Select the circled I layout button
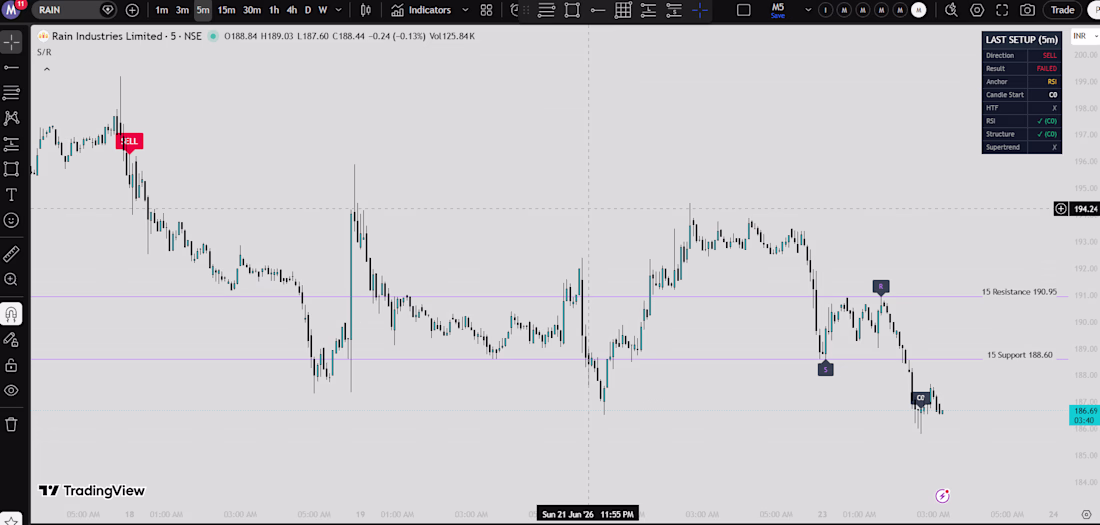The width and height of the screenshot is (1100, 525). (x=827, y=10)
